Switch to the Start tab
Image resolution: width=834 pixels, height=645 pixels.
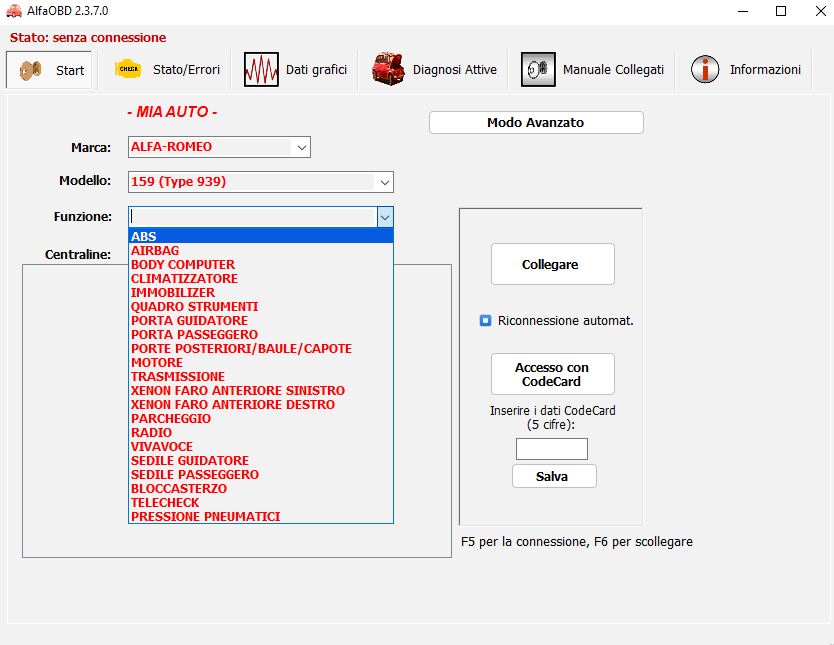point(49,70)
